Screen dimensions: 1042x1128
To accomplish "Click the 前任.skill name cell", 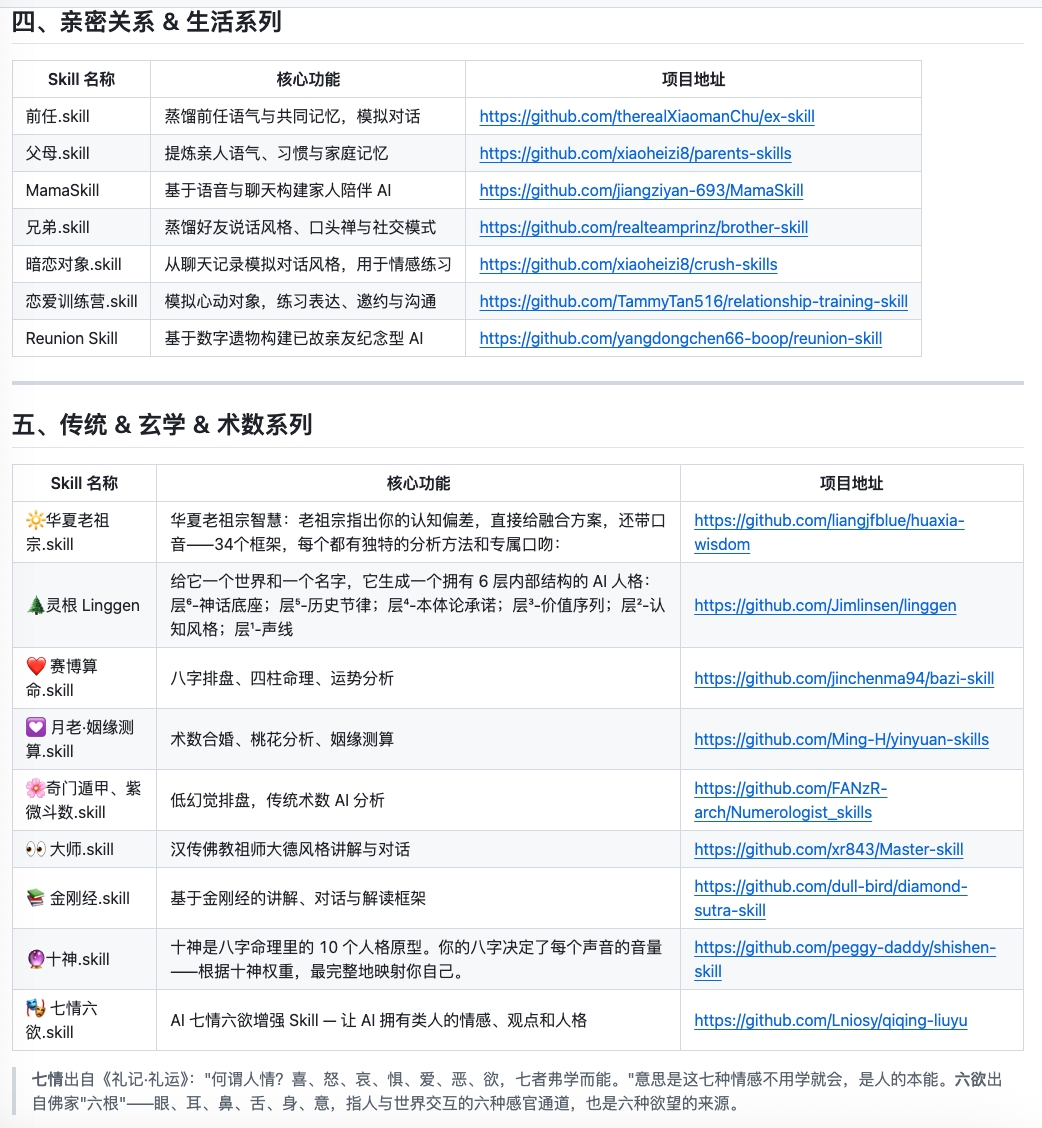I will [x=81, y=117].
